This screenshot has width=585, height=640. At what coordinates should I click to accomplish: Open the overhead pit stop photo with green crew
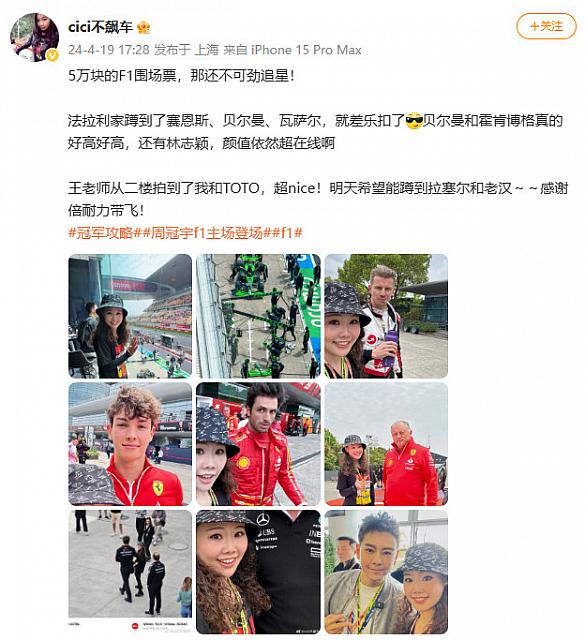pos(258,316)
